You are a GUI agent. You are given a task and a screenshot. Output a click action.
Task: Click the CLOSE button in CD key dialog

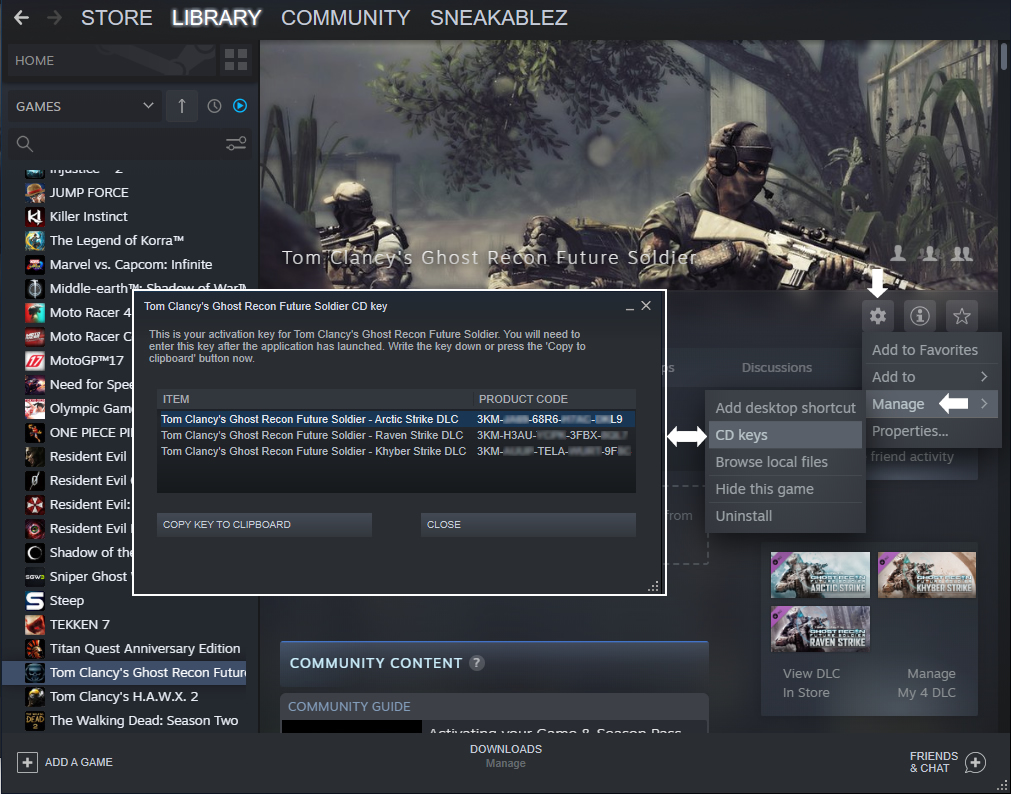(x=528, y=524)
